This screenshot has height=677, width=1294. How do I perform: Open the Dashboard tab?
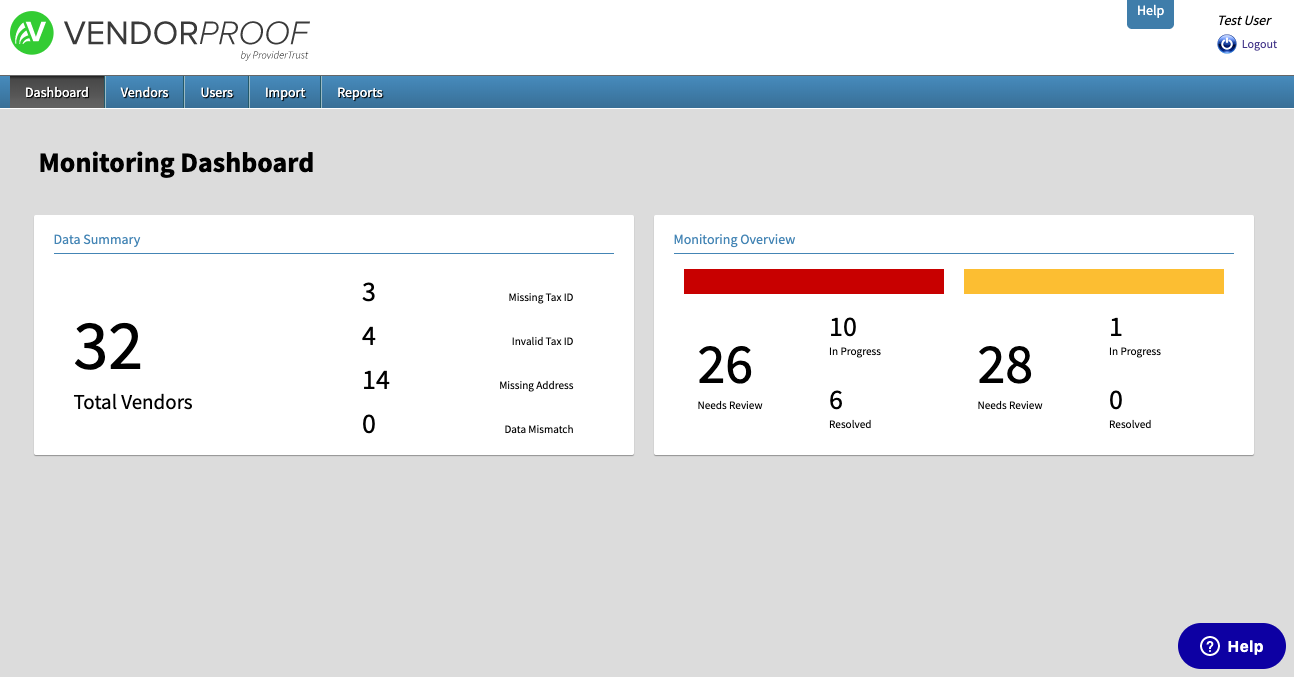pos(57,92)
